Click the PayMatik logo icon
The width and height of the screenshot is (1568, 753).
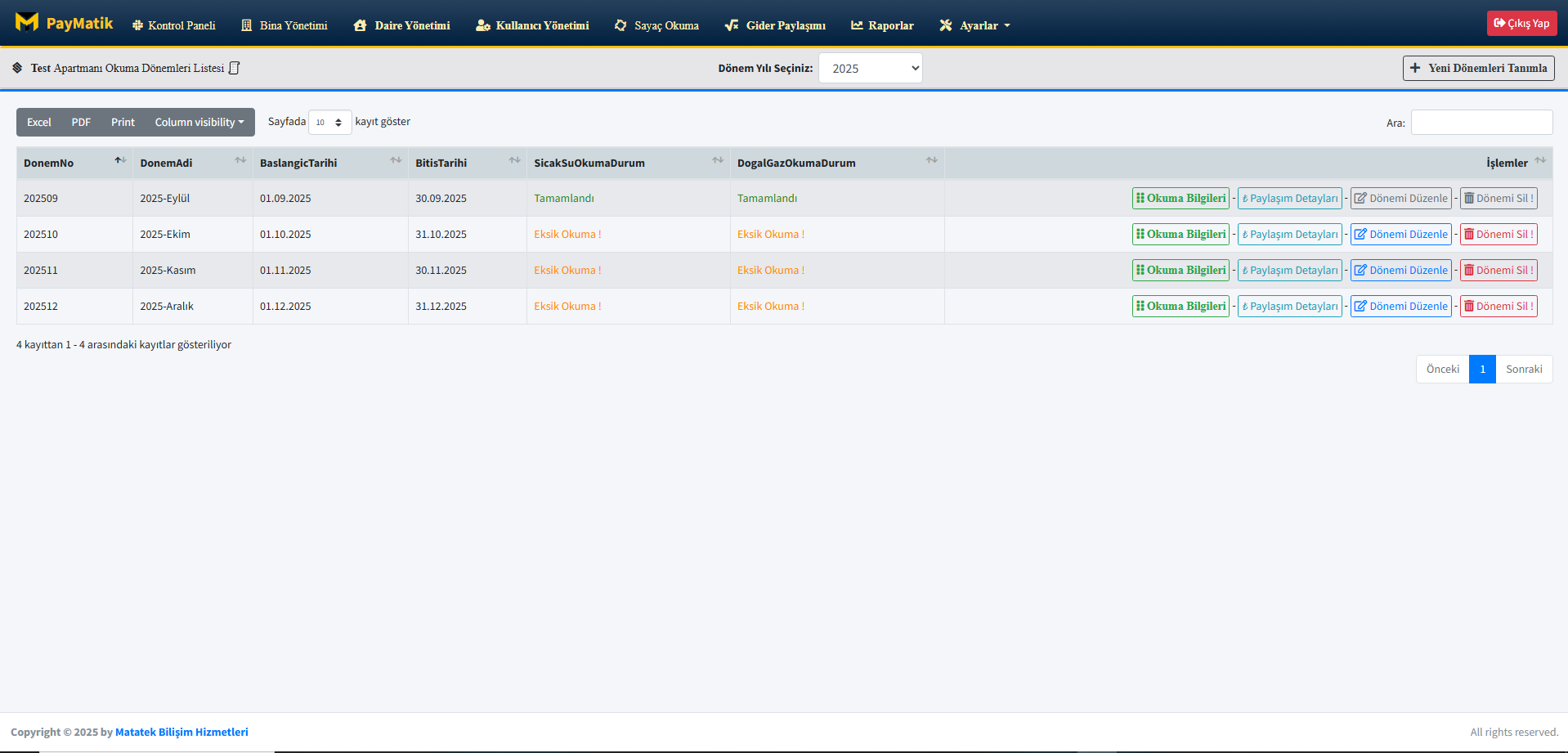(x=27, y=23)
